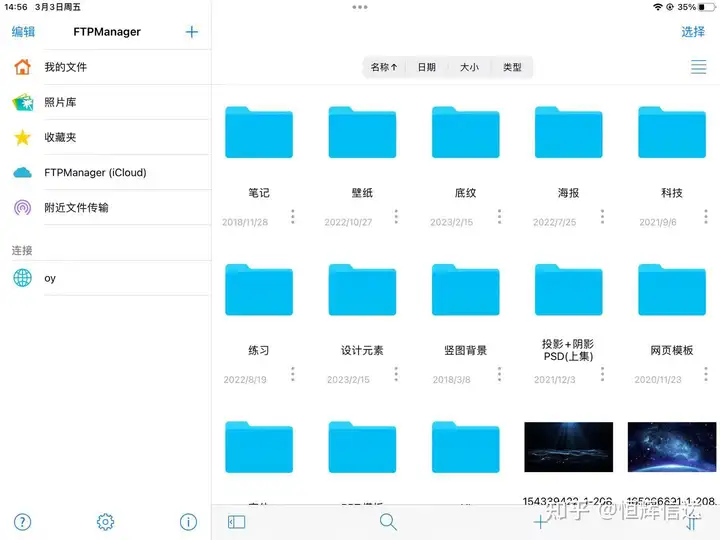Select date text 2018/3/8
Screen dimensions: 720x540
(x=451, y=380)
